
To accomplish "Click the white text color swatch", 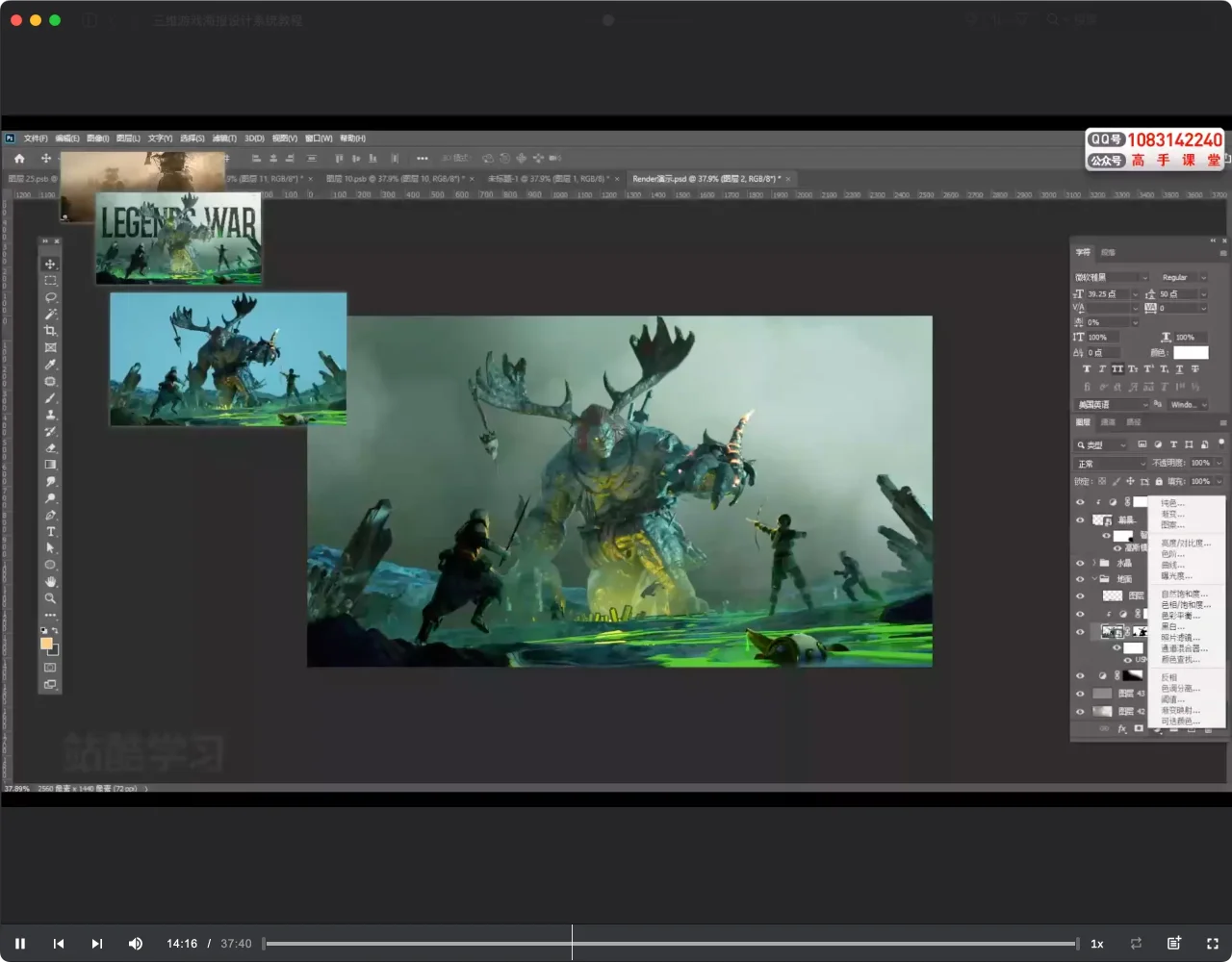I will [x=1191, y=352].
